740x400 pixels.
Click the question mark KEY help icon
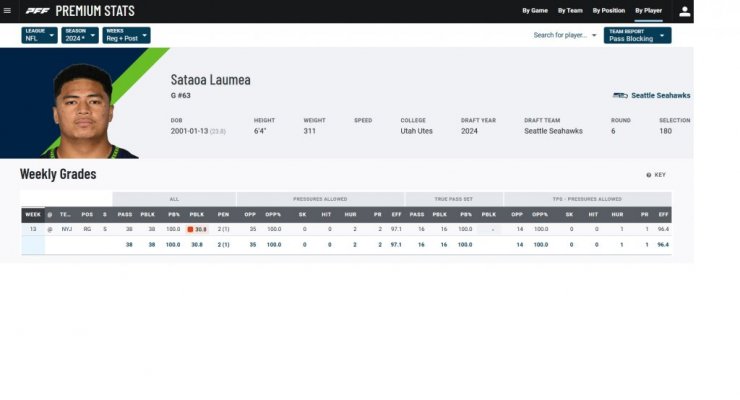pyautogui.click(x=648, y=175)
